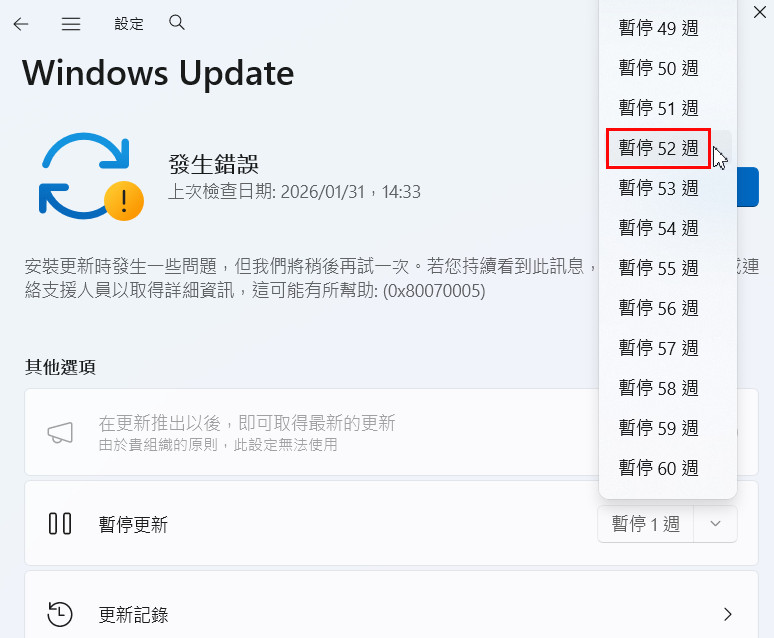Select 暫停 49 週 option
774x638 pixels.
[x=658, y=28]
